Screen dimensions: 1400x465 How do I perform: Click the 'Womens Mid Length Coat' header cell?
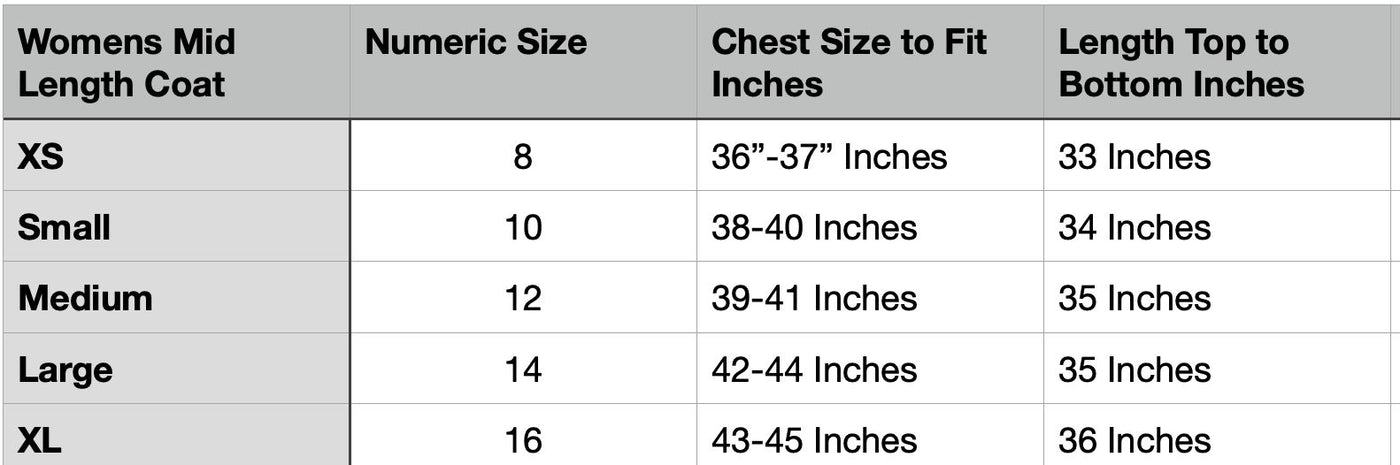[127, 62]
